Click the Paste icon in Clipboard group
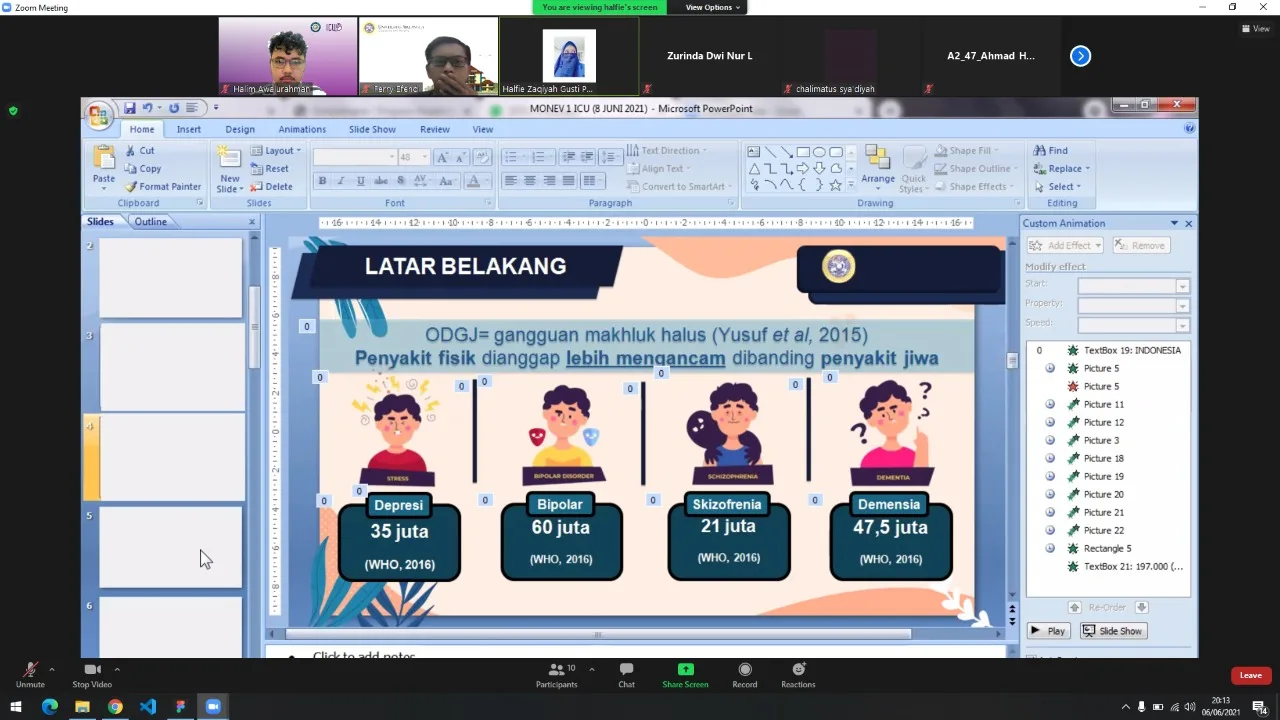The image size is (1280, 720). coord(104,160)
